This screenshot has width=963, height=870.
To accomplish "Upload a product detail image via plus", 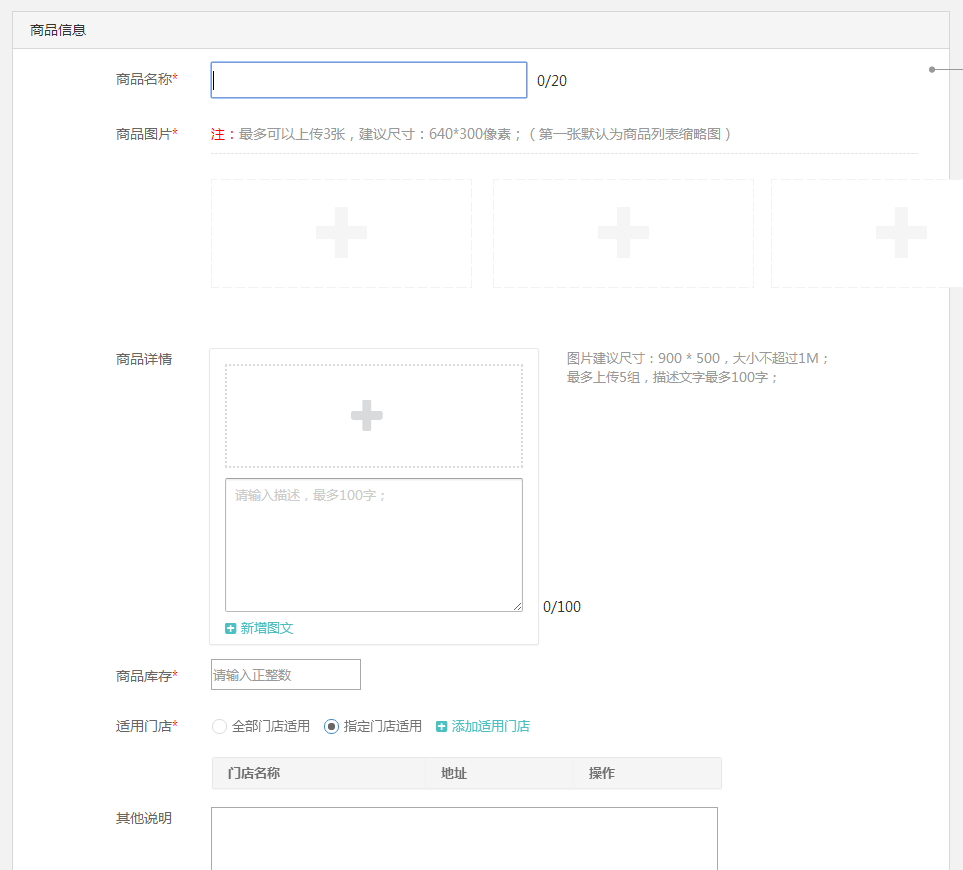I will click(x=367, y=415).
